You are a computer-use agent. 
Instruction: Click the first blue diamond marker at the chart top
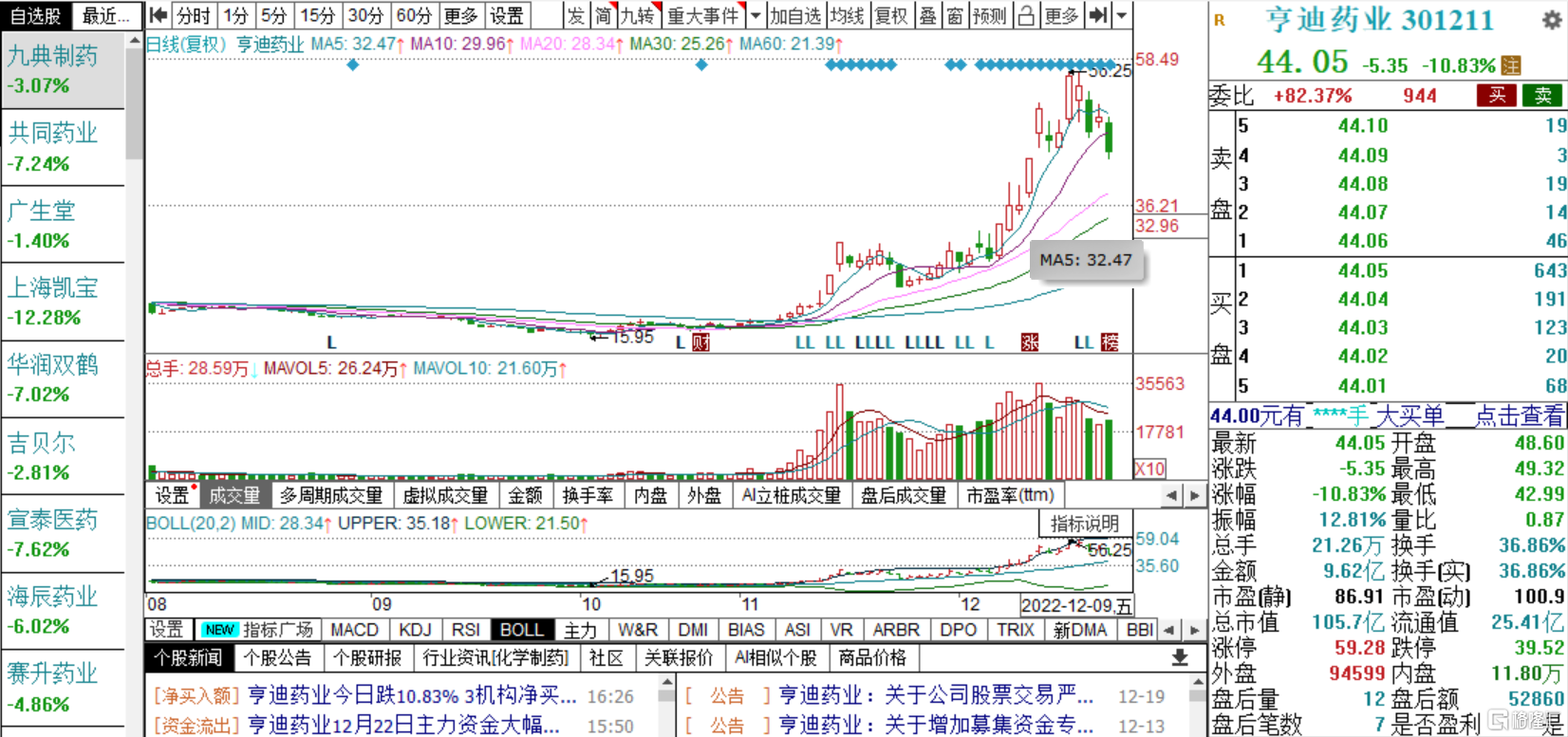(x=353, y=64)
